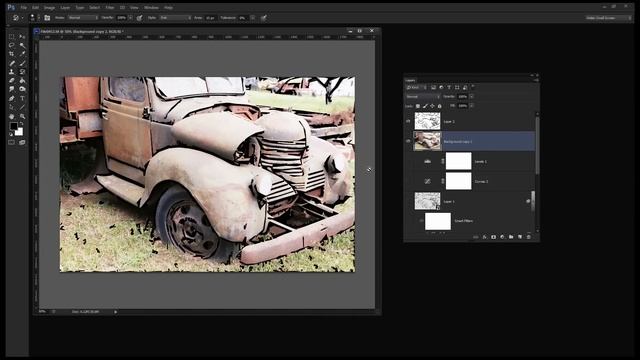Click the add layer style fx button
Image resolution: width=640 pixels, height=360 pixels.
(484, 237)
